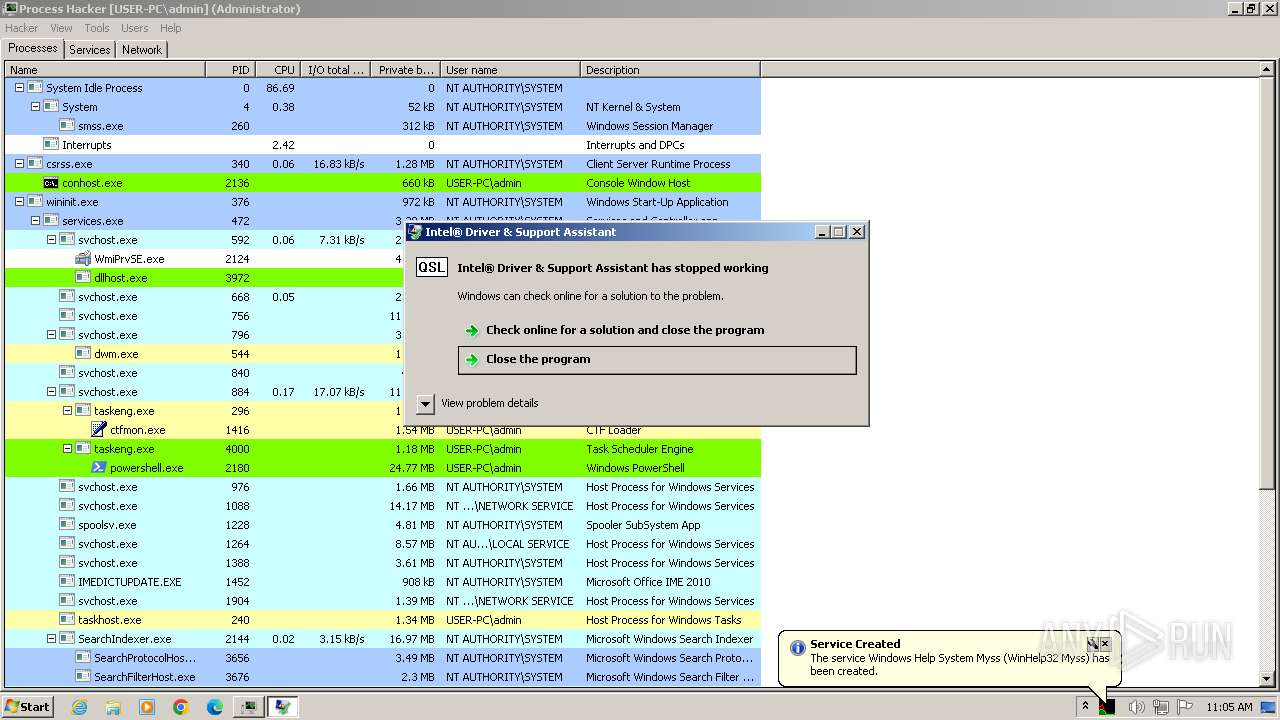Open Windows Explorer from the taskbar

click(113, 707)
